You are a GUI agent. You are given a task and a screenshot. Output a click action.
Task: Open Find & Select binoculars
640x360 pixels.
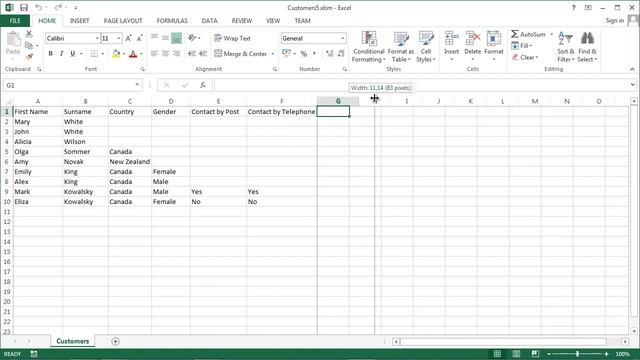point(587,47)
